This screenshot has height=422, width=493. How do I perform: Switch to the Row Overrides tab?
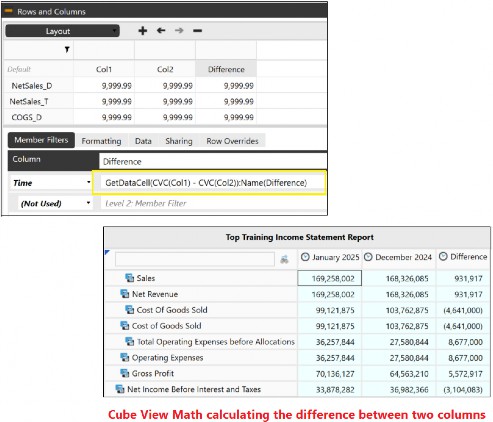[232, 141]
